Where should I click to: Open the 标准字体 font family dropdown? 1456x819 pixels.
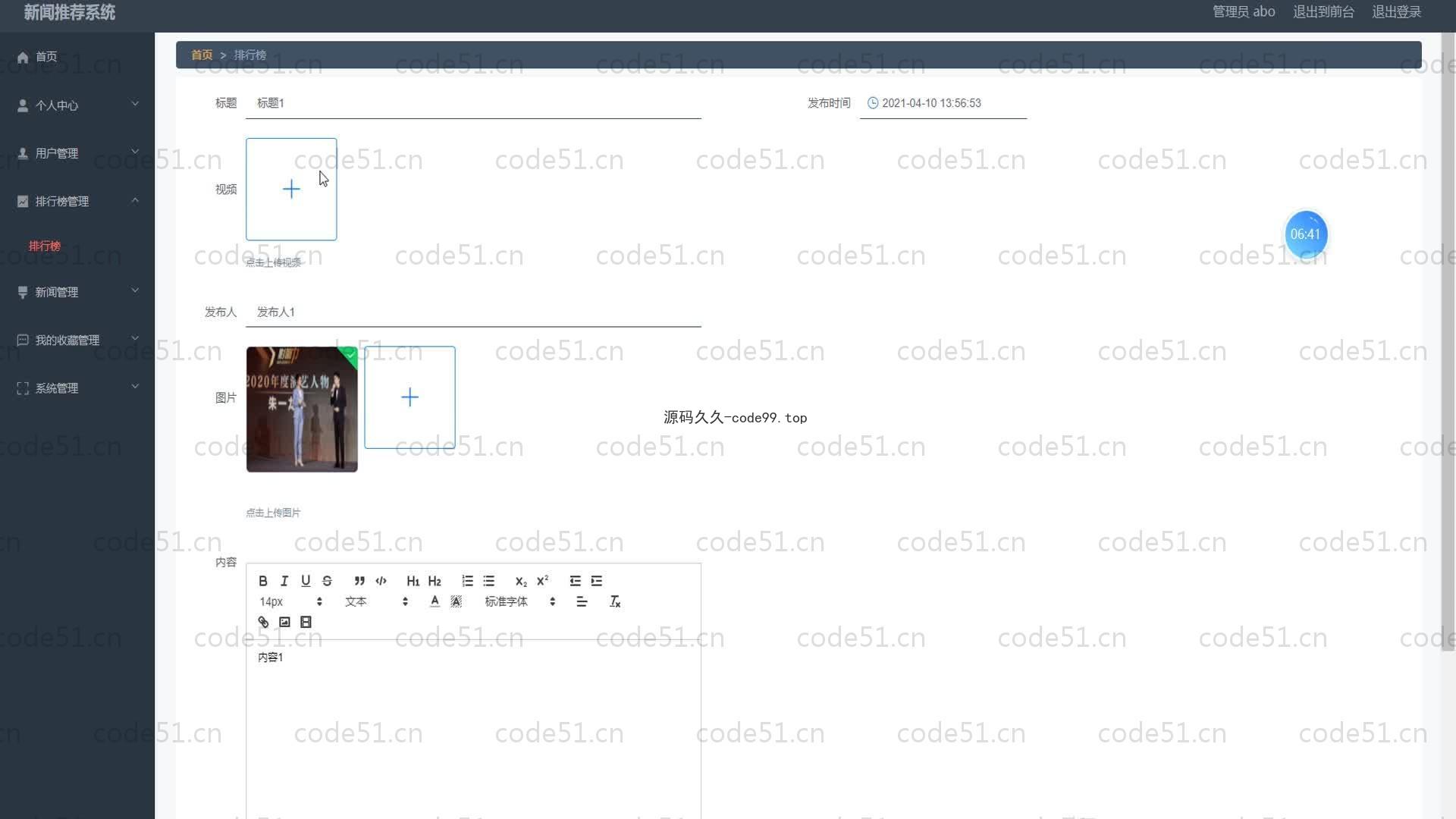point(520,601)
